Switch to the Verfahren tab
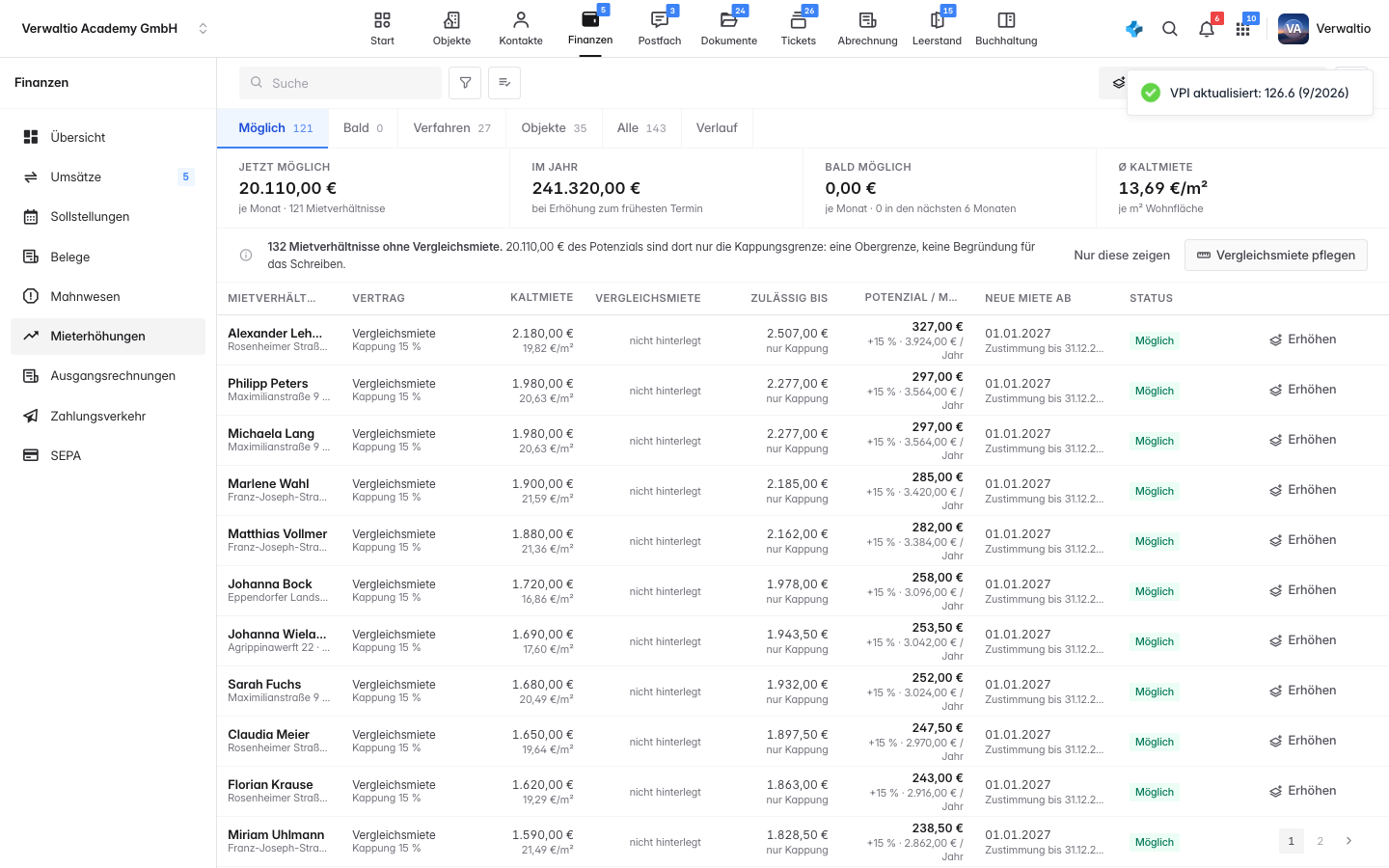This screenshot has width=1389, height=868. (452, 128)
